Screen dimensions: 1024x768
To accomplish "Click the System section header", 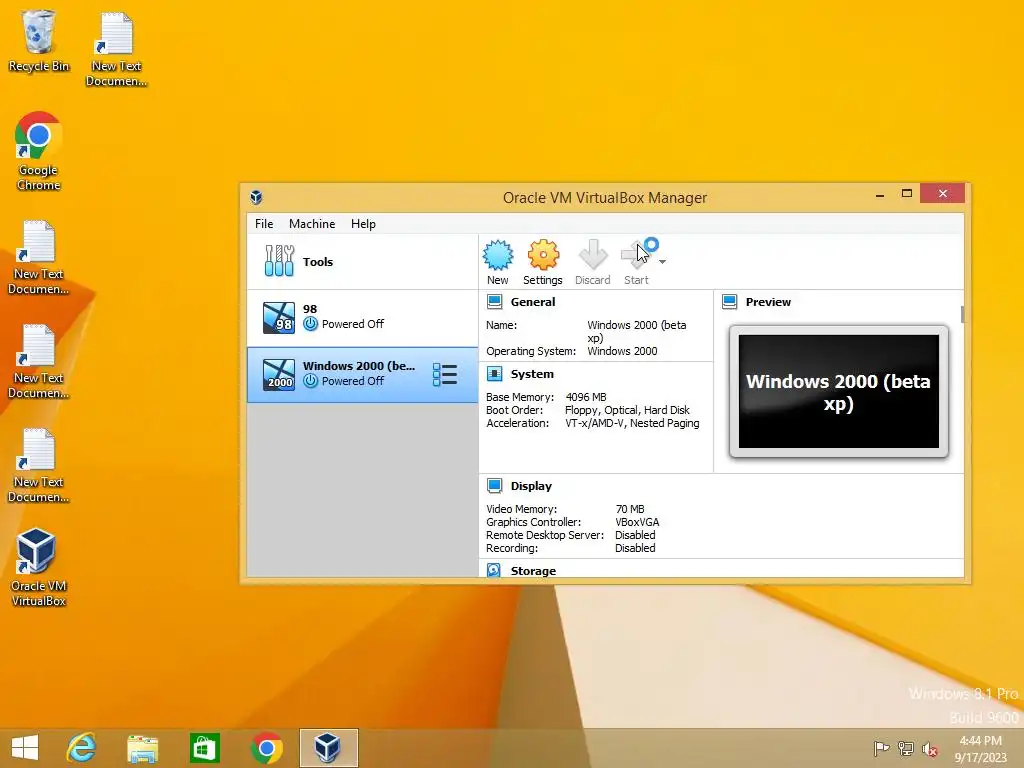I will point(532,374).
